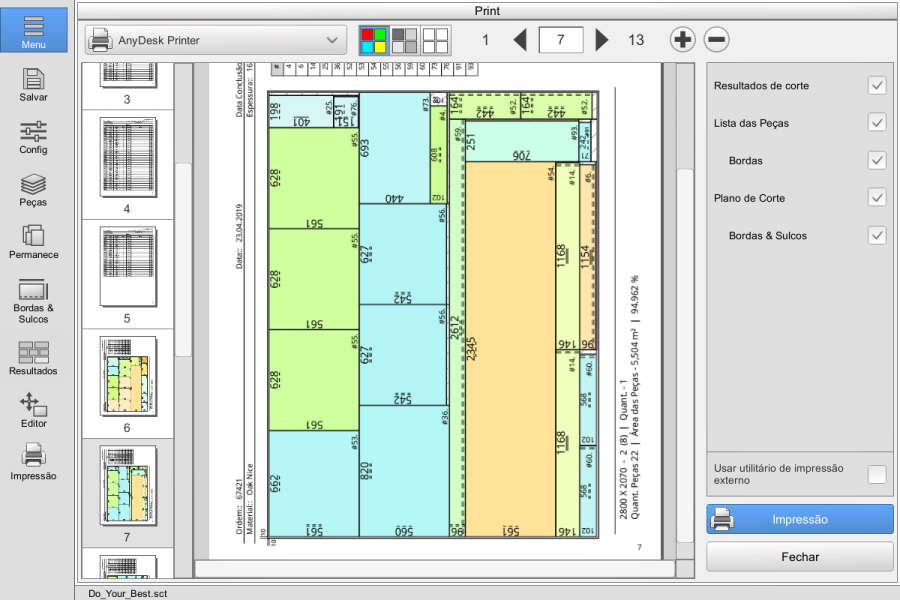Zoom out with minus button
This screenshot has width=900, height=600.
[x=716, y=40]
